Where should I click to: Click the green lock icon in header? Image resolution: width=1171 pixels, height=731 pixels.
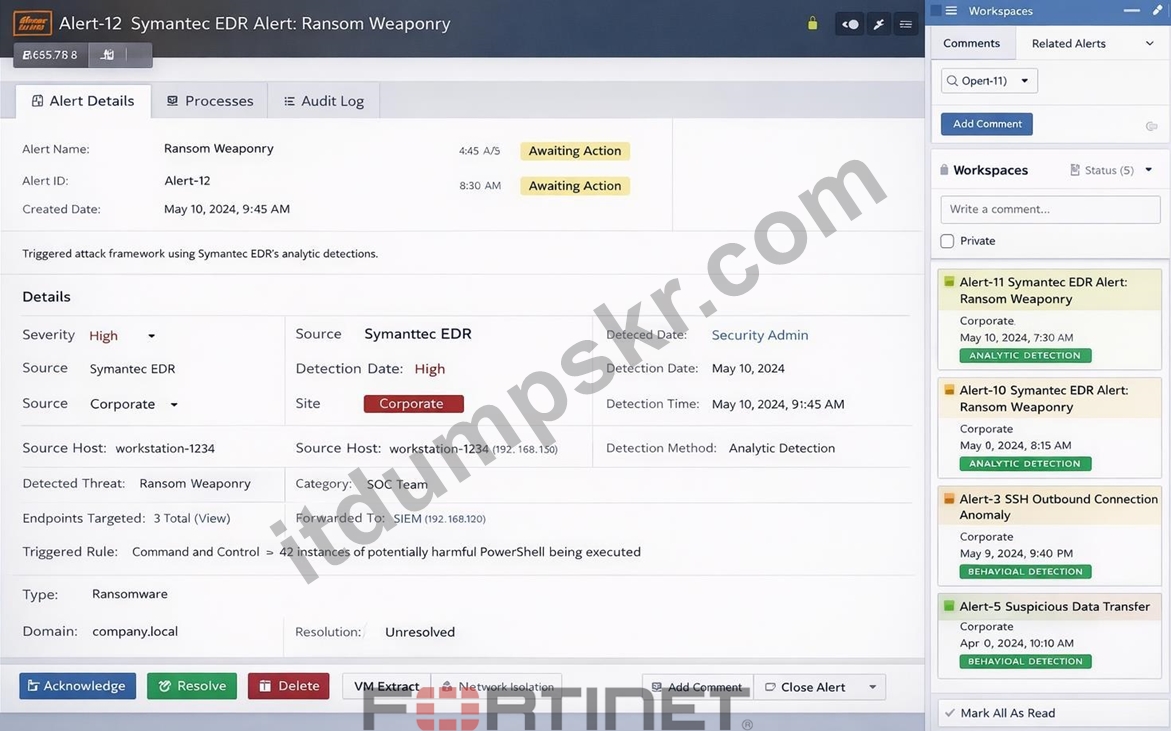click(x=813, y=24)
